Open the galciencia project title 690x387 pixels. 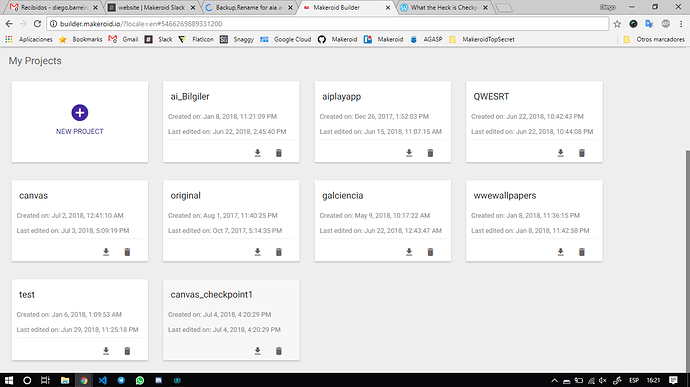point(342,195)
